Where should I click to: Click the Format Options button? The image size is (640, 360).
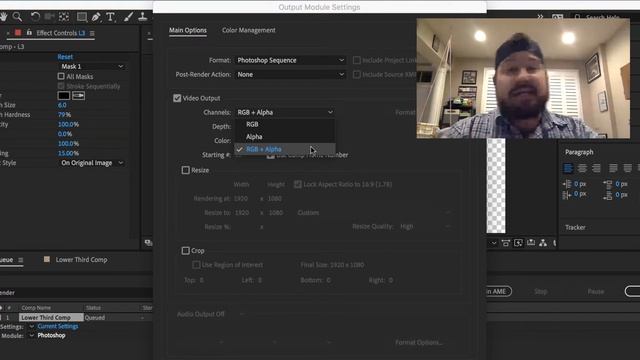[x=419, y=342]
